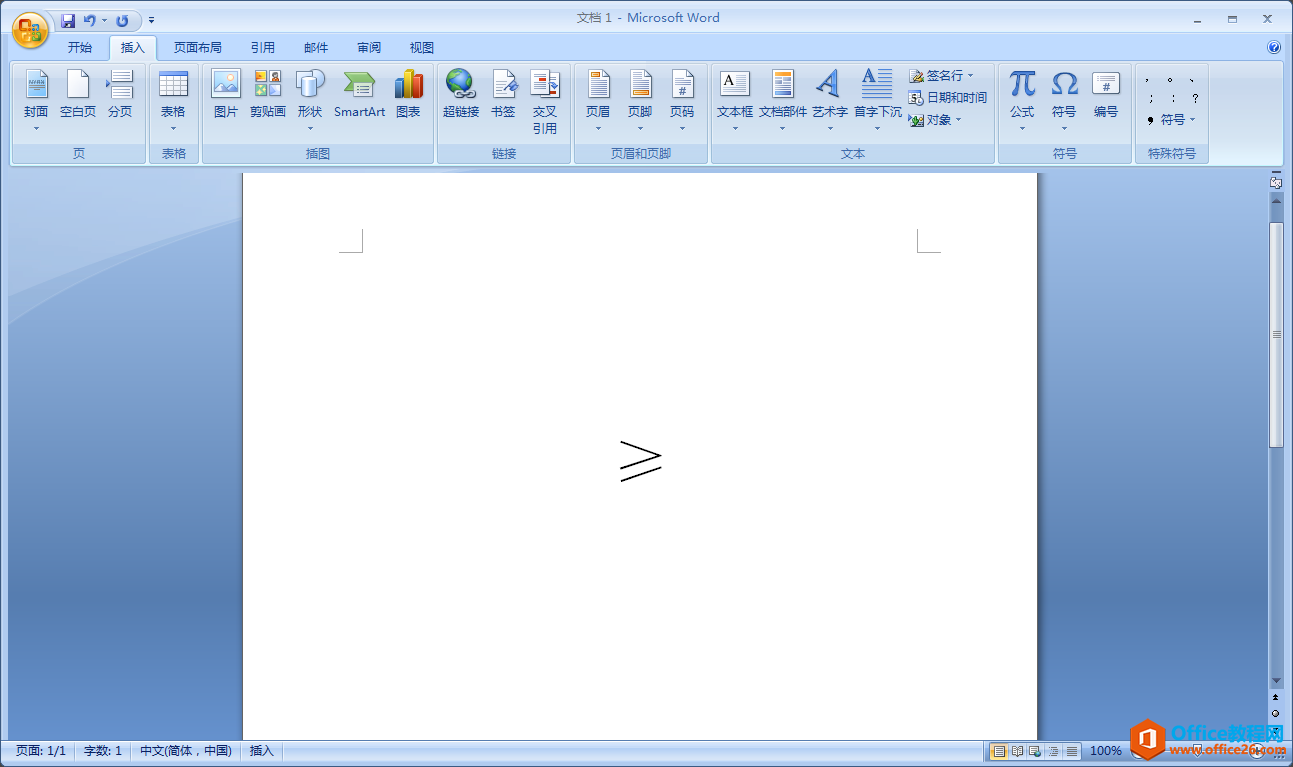The image size is (1293, 767).
Task: Open the undo history dropdown arrow
Action: coord(104,20)
